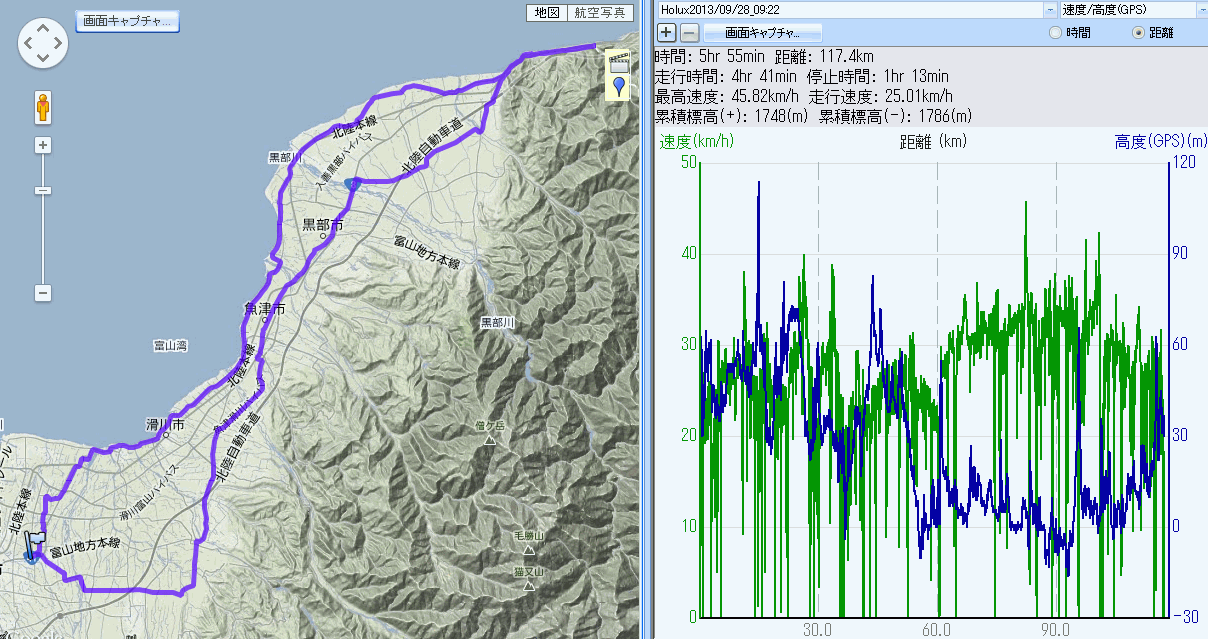The image size is (1208, 639).
Task: Click the map pan direction control
Action: (x=42, y=43)
